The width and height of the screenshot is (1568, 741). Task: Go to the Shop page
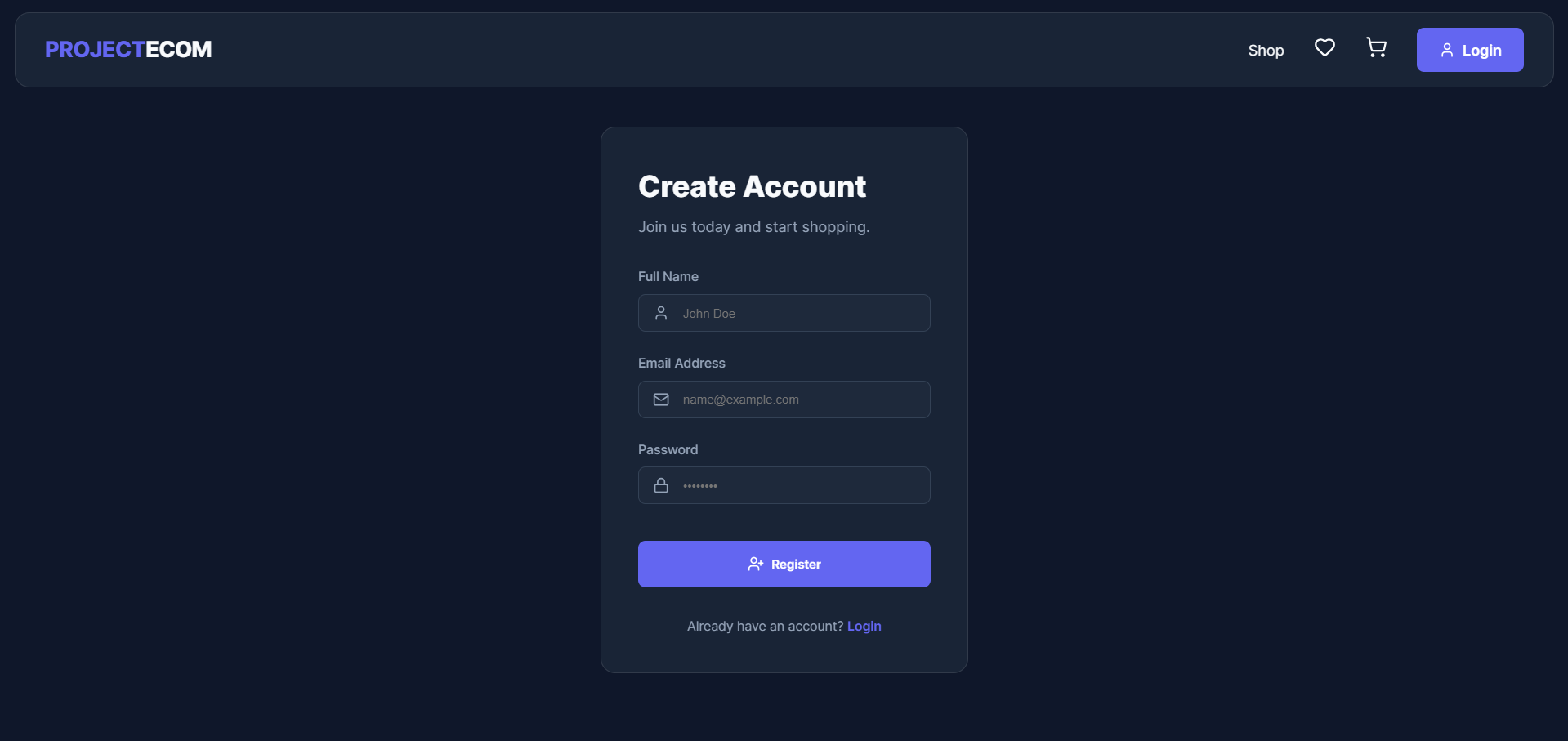[x=1266, y=50]
